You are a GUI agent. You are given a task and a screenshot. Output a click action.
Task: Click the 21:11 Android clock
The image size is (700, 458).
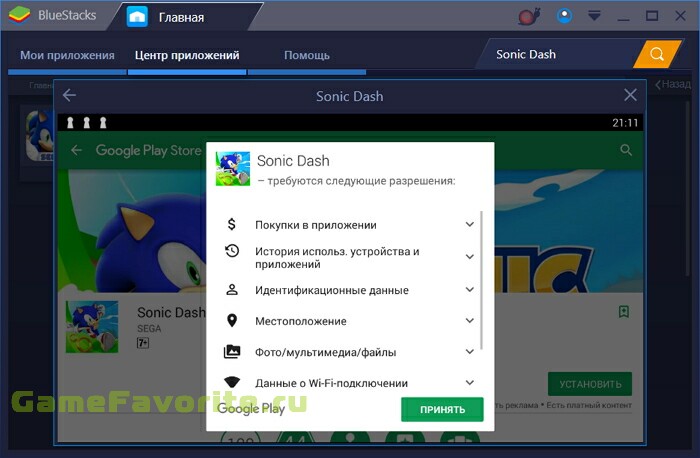[625, 123]
